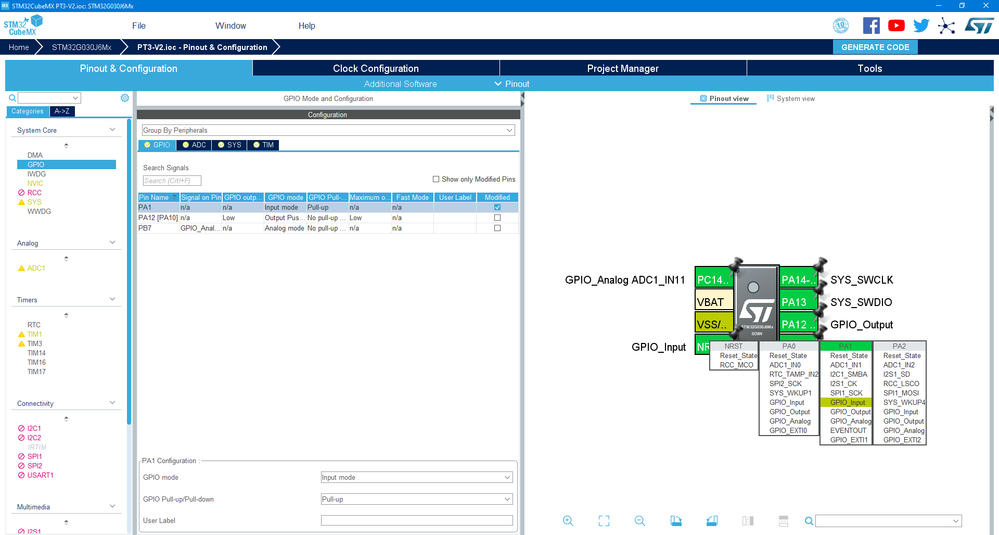
Task: Zoom out of the pinout view
Action: tap(640, 520)
